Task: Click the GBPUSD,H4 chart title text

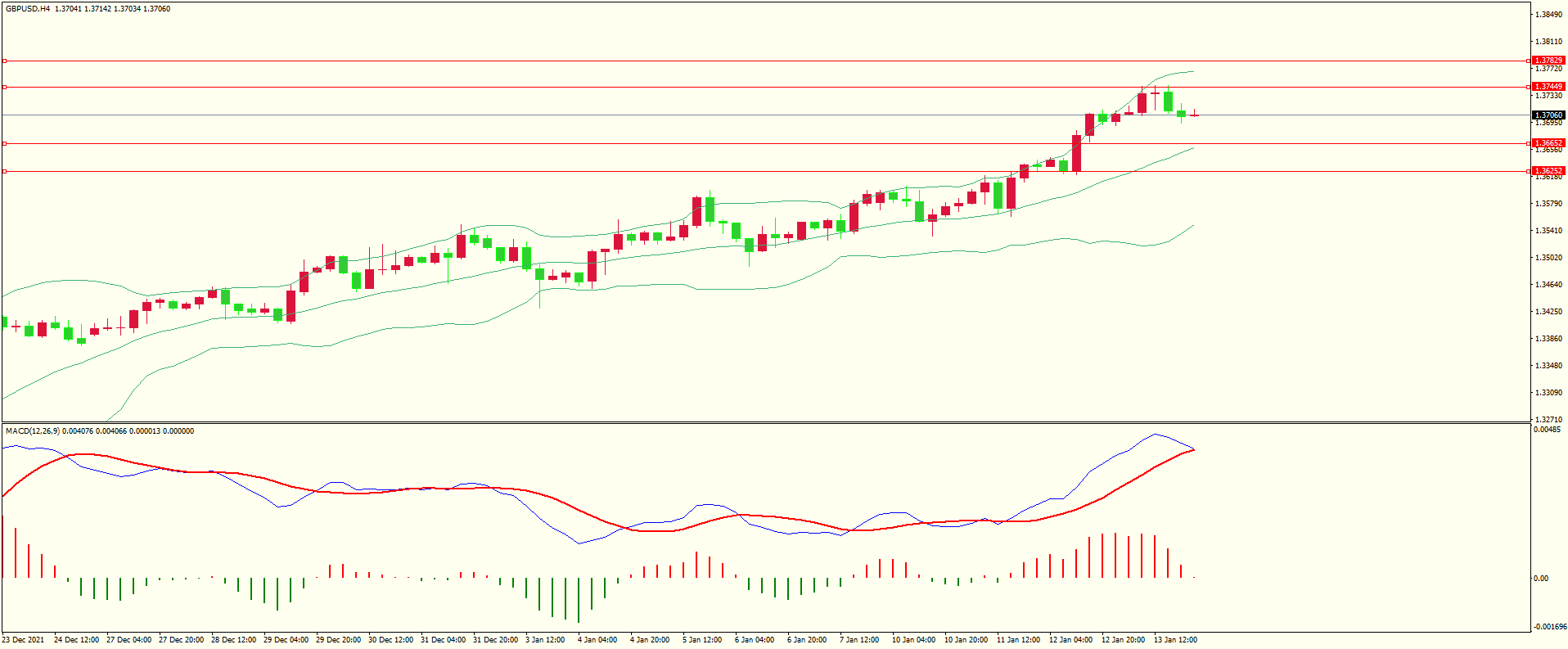Action: [28, 9]
